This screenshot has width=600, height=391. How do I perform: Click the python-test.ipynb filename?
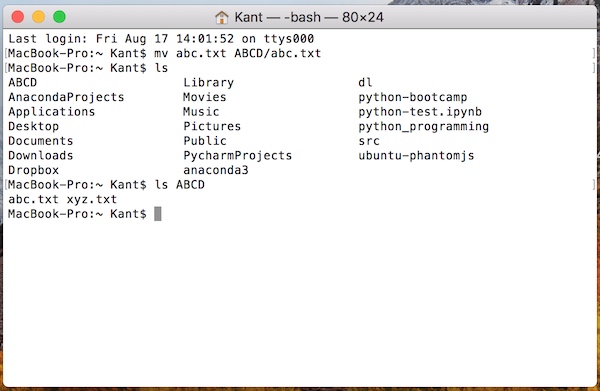(420, 112)
